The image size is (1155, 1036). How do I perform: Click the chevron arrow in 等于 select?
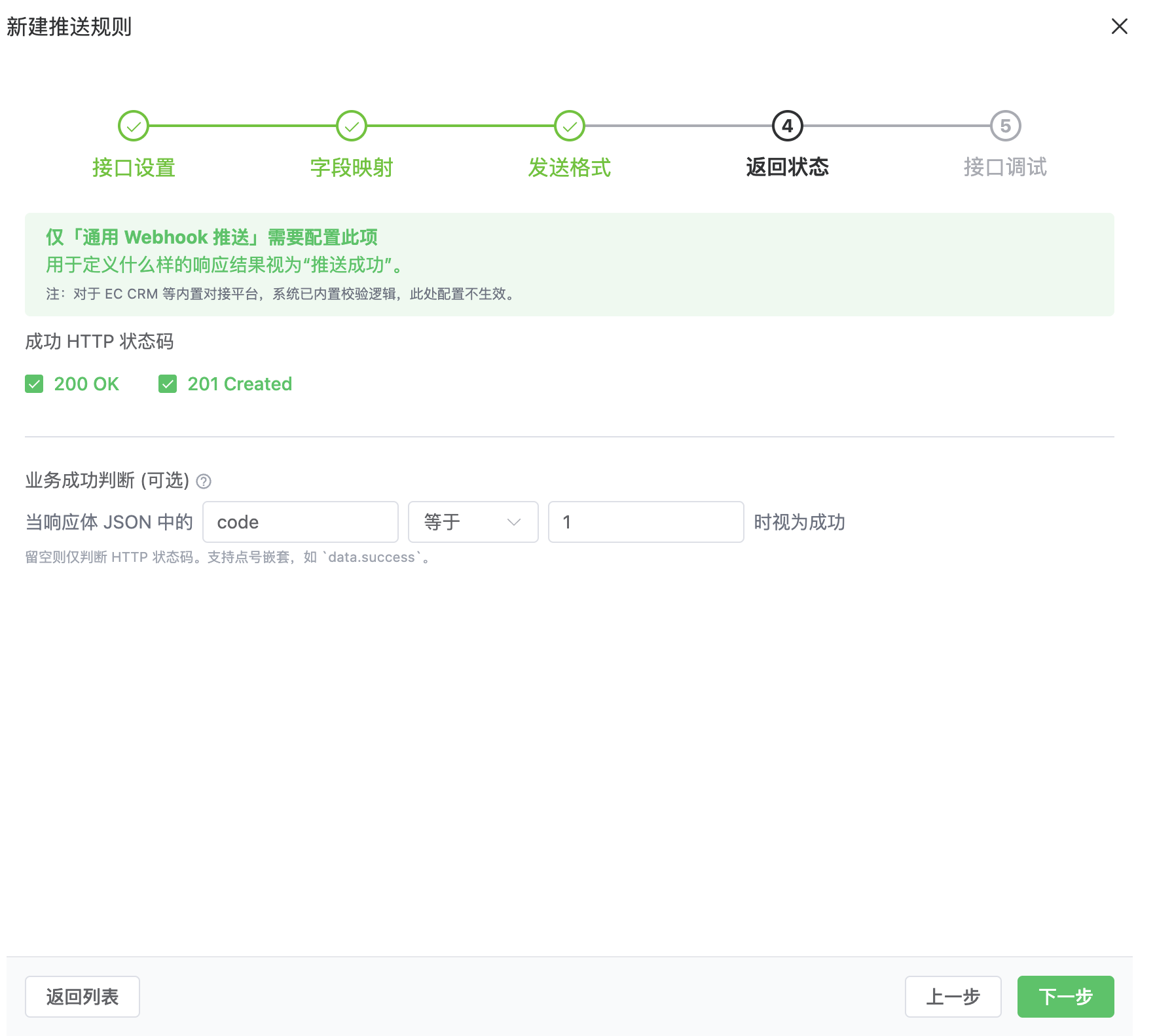(x=514, y=522)
